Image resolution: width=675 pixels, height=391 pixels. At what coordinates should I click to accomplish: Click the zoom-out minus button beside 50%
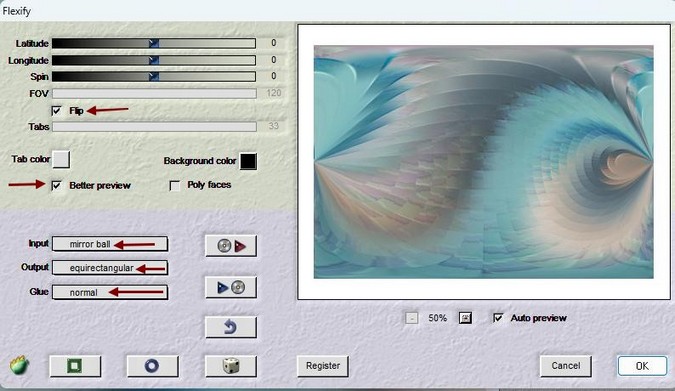(x=412, y=318)
